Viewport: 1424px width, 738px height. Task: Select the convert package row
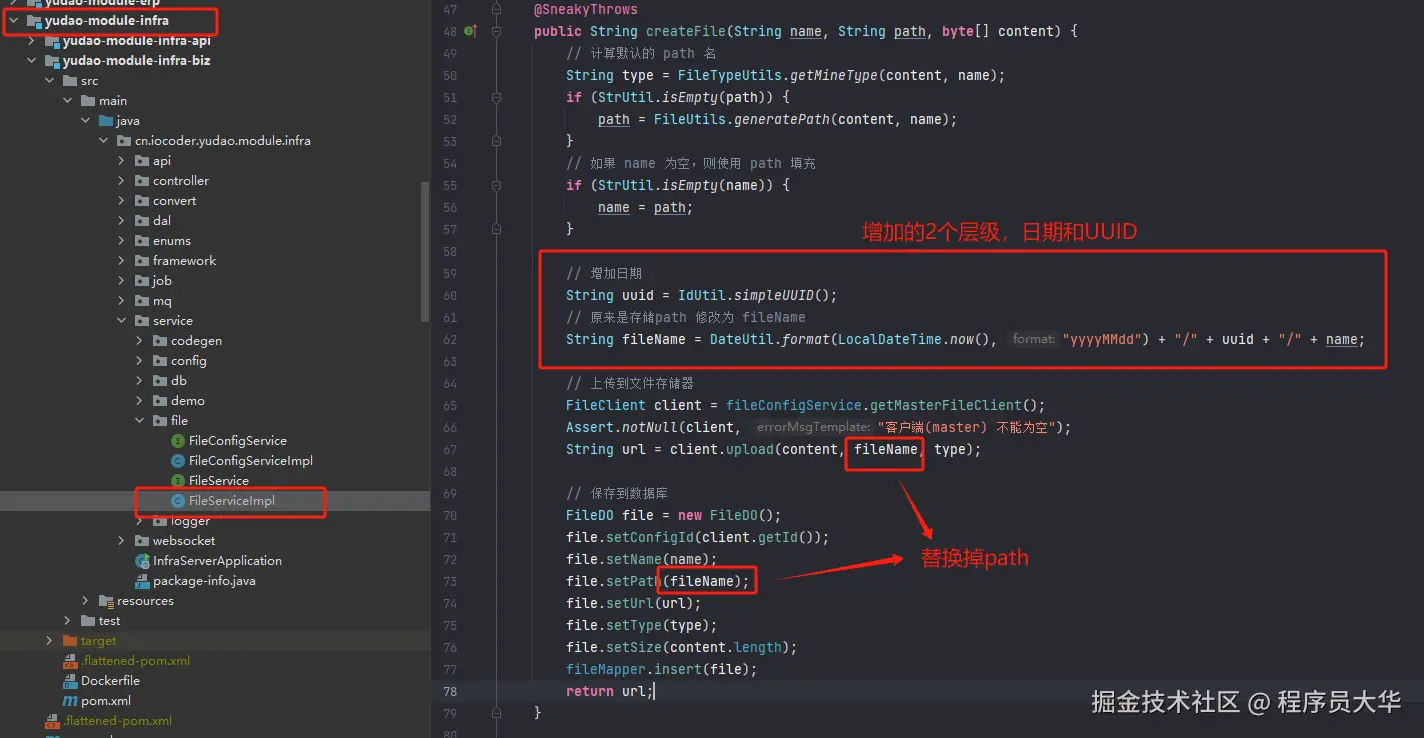pyautogui.click(x=214, y=201)
